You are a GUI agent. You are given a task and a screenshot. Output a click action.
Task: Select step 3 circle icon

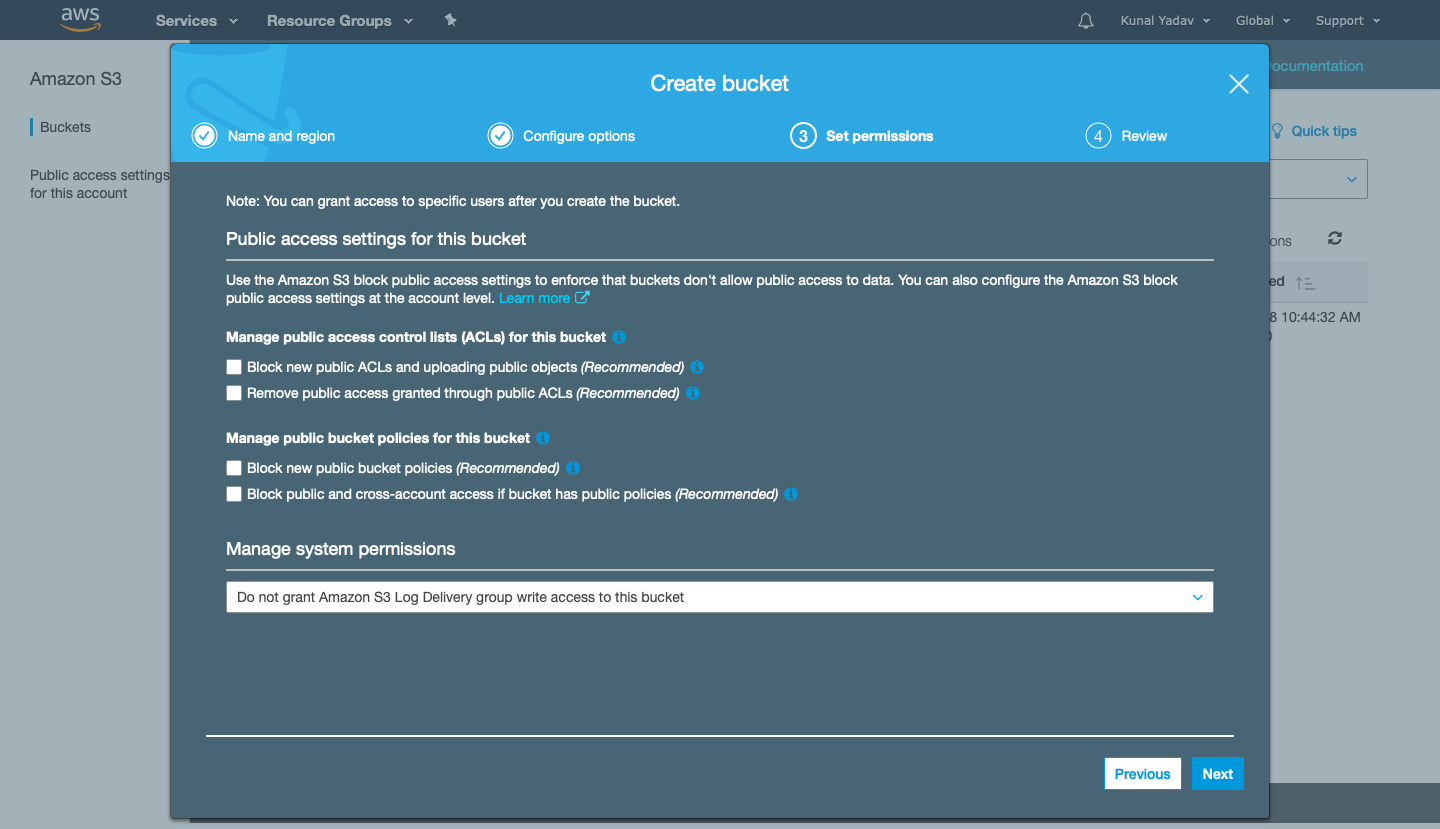point(803,136)
